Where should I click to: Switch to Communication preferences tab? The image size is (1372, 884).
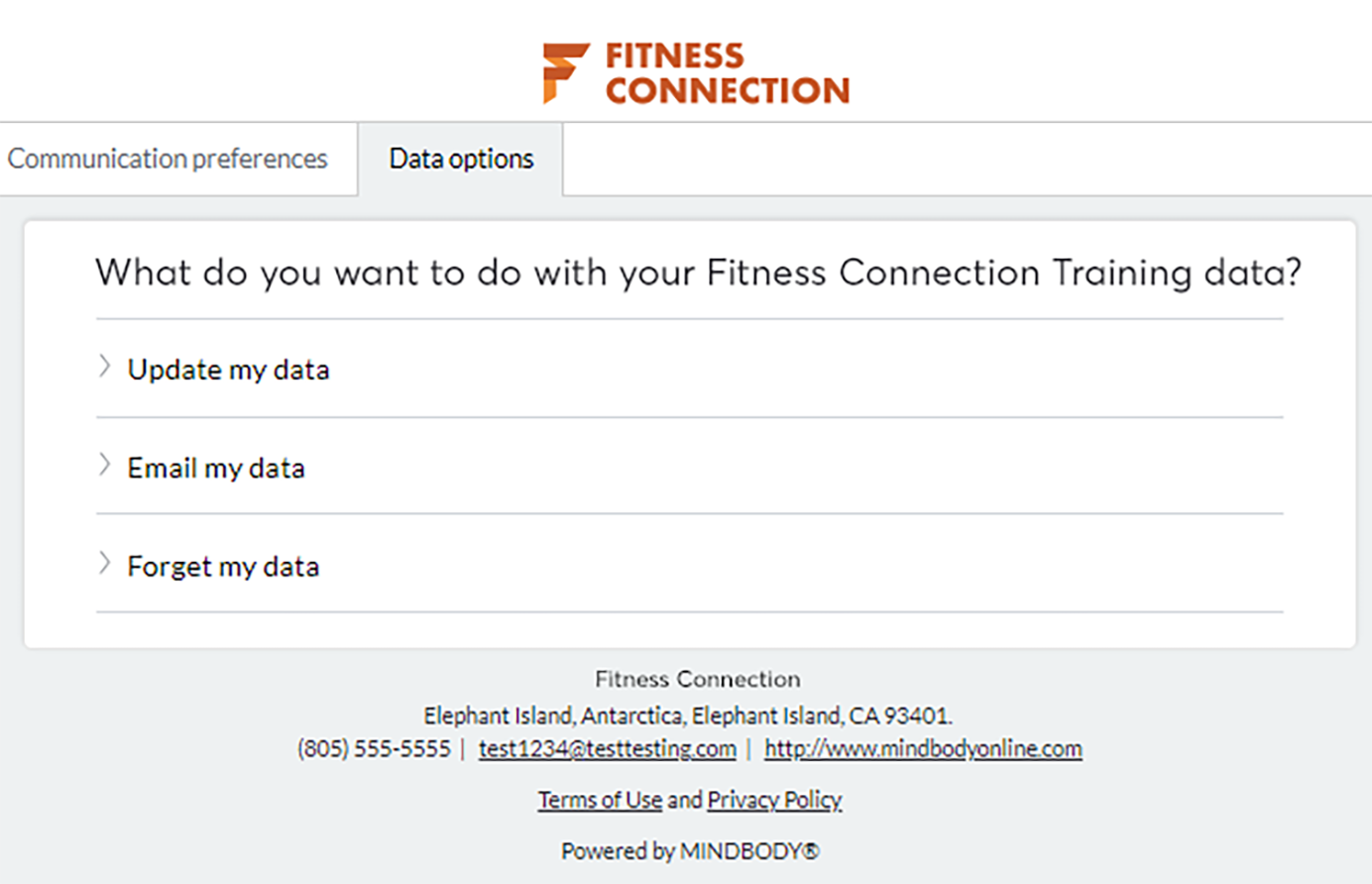tap(168, 159)
